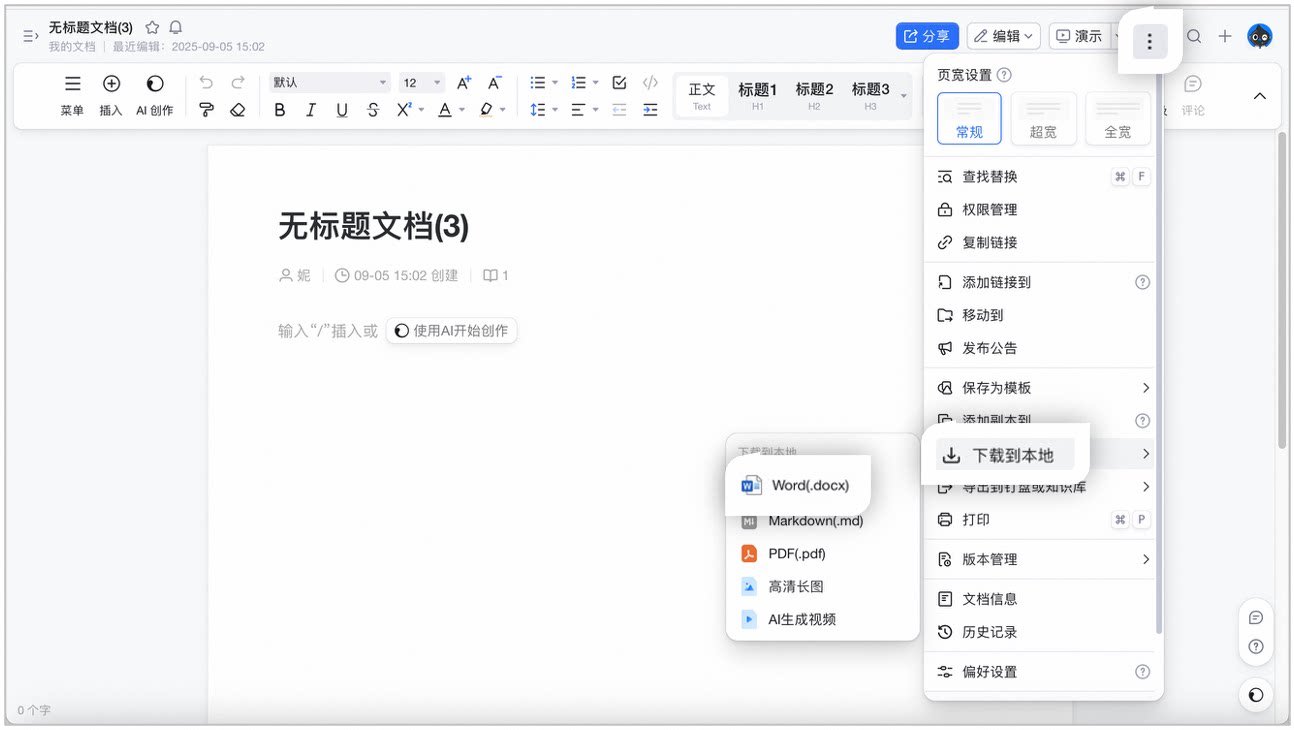Click the undo arrow icon

[x=206, y=83]
